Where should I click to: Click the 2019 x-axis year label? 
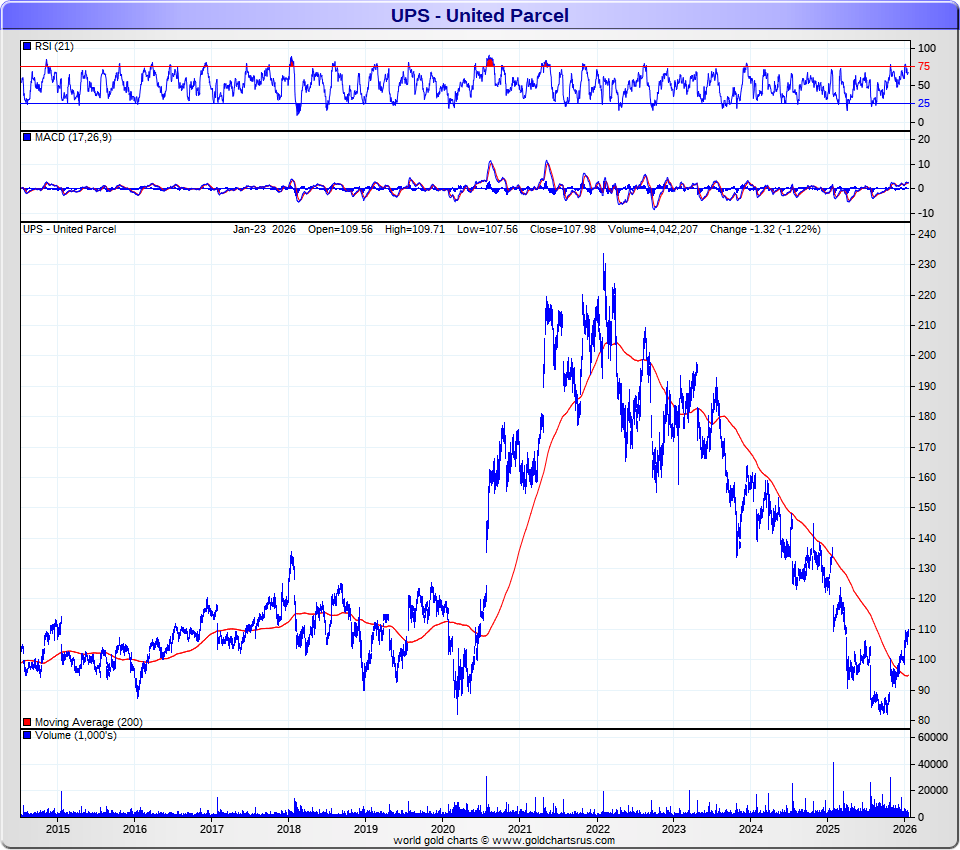[x=366, y=829]
